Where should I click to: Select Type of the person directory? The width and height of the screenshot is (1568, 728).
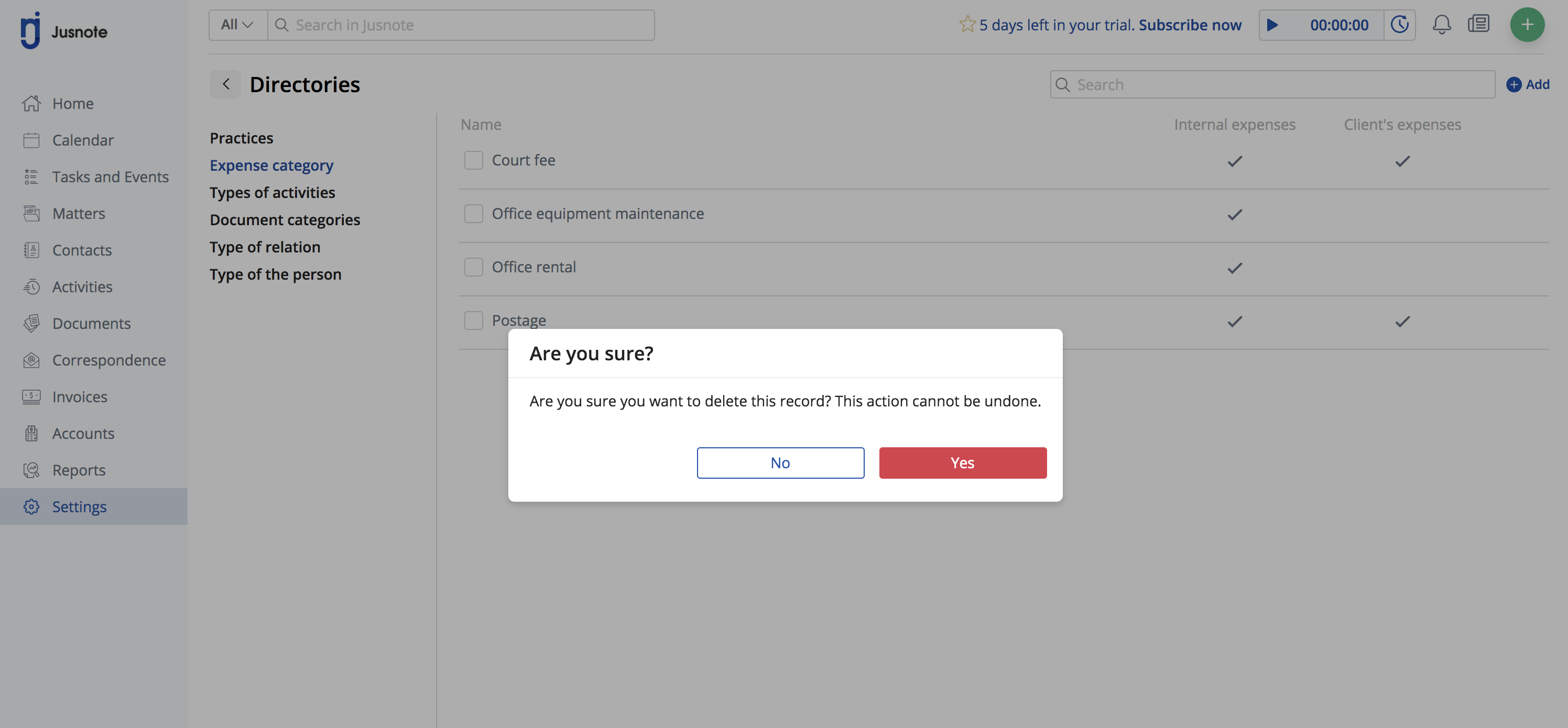(275, 274)
